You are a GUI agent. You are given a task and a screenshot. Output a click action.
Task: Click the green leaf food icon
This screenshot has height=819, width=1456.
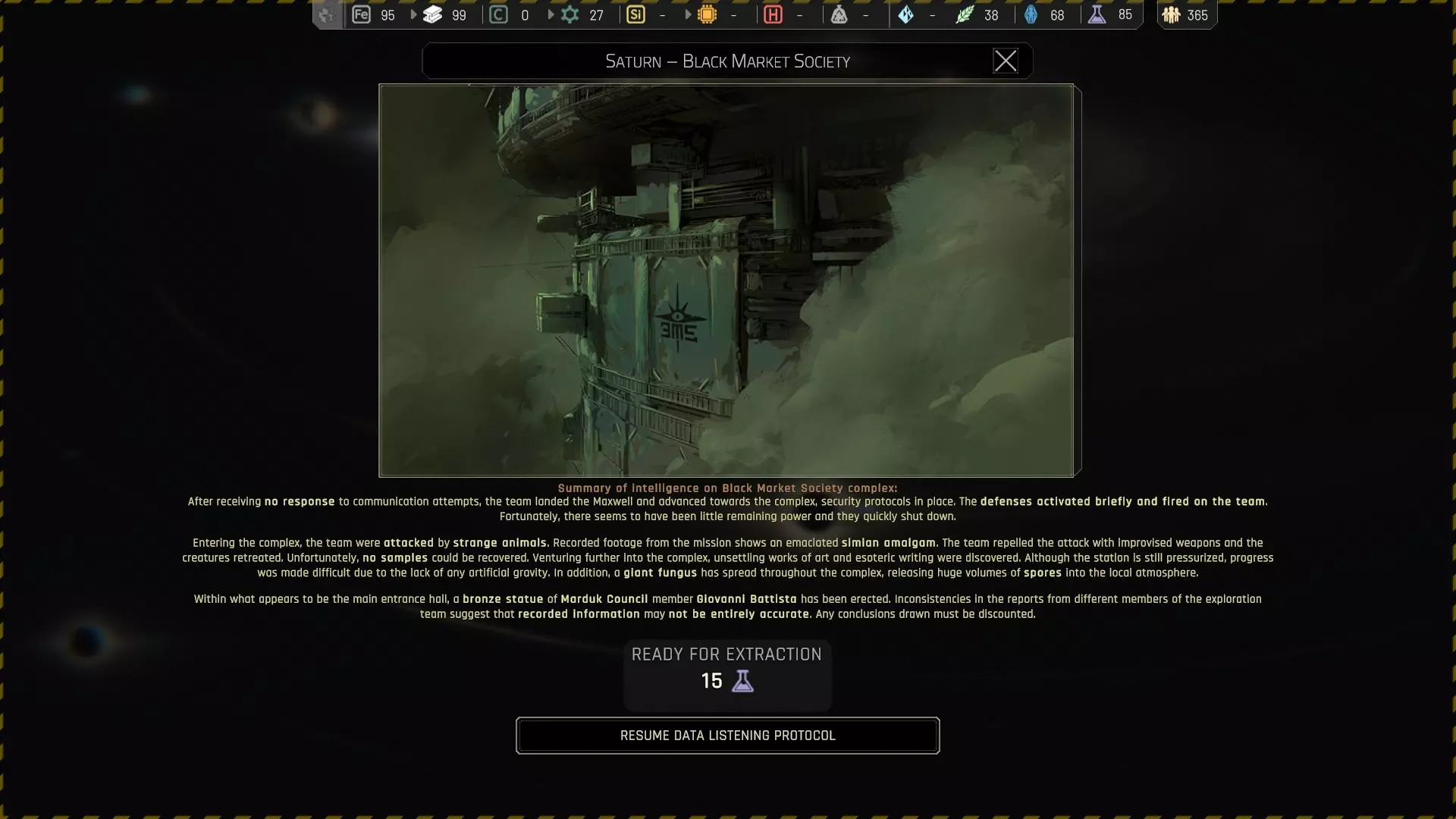click(x=965, y=14)
